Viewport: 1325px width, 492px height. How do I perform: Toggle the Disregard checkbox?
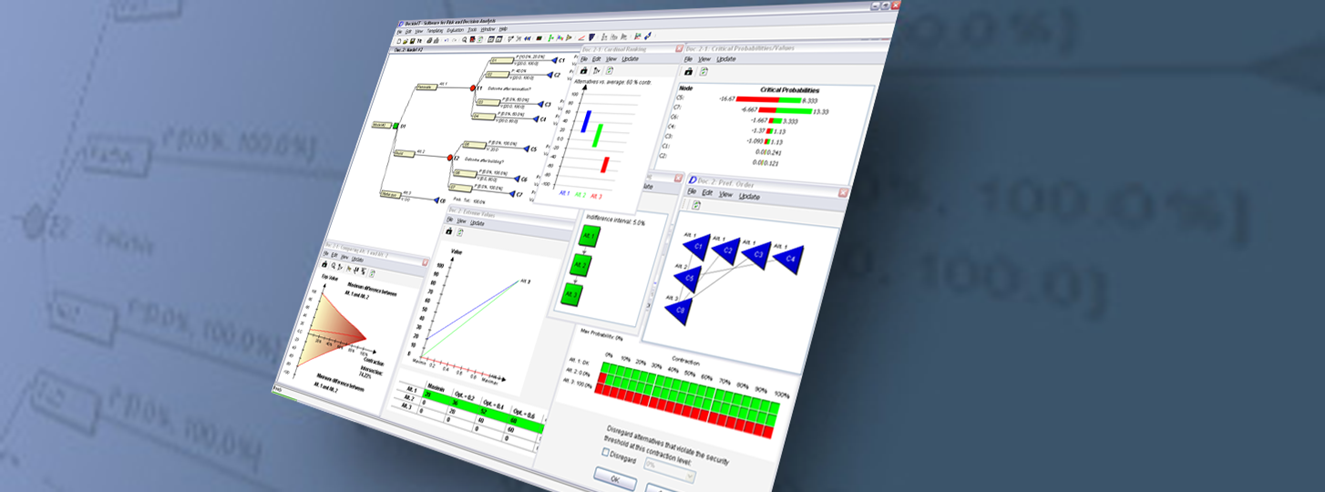coord(604,452)
